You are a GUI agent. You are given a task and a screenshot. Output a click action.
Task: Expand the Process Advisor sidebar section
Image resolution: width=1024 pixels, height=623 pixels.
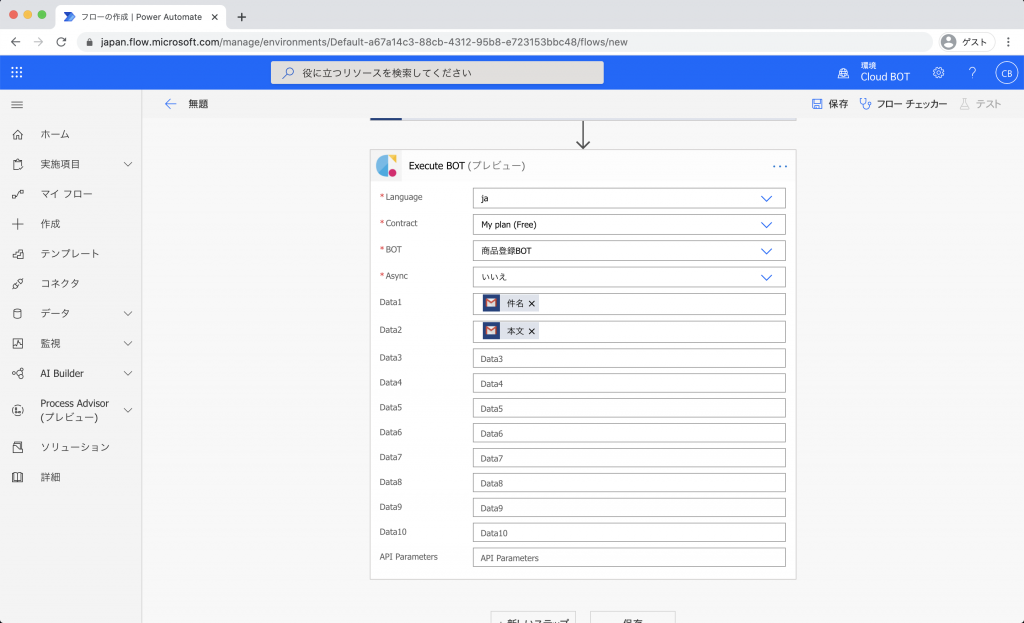(x=128, y=410)
